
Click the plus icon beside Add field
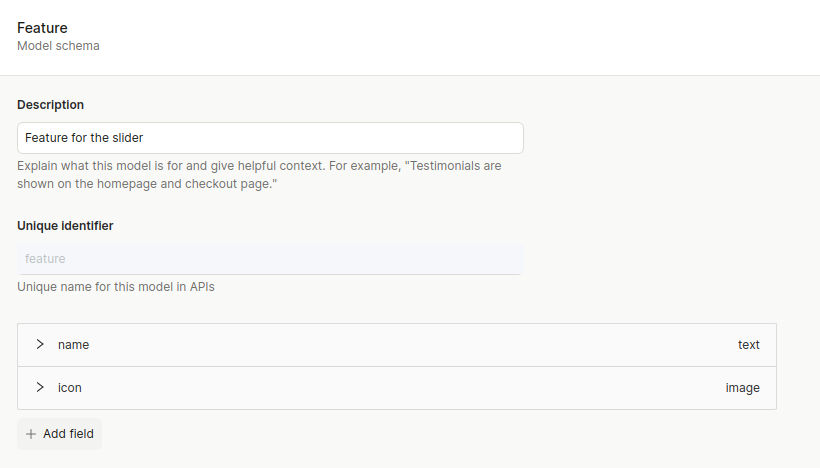pyautogui.click(x=31, y=434)
